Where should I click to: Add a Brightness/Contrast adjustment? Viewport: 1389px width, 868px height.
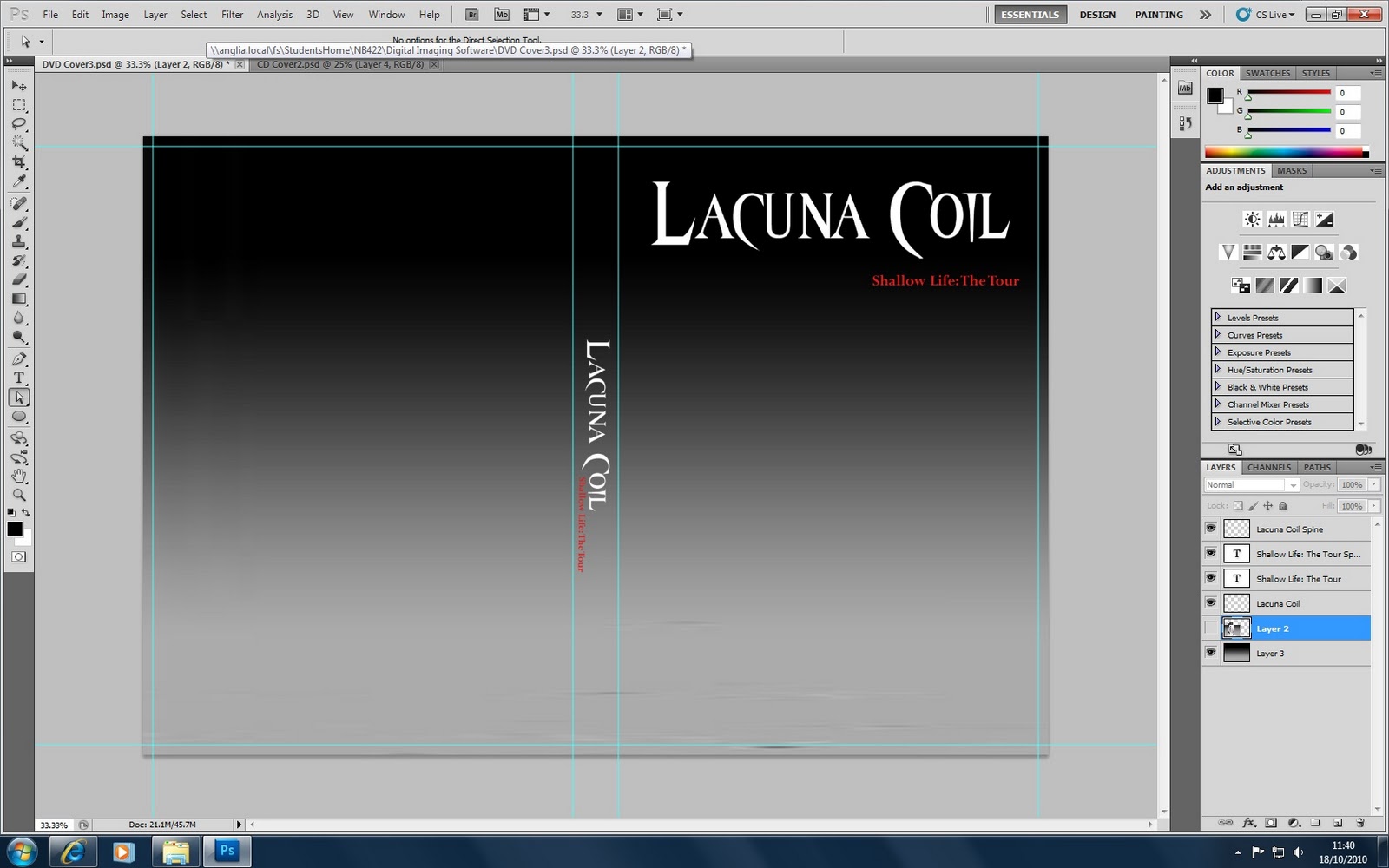coord(1252,220)
